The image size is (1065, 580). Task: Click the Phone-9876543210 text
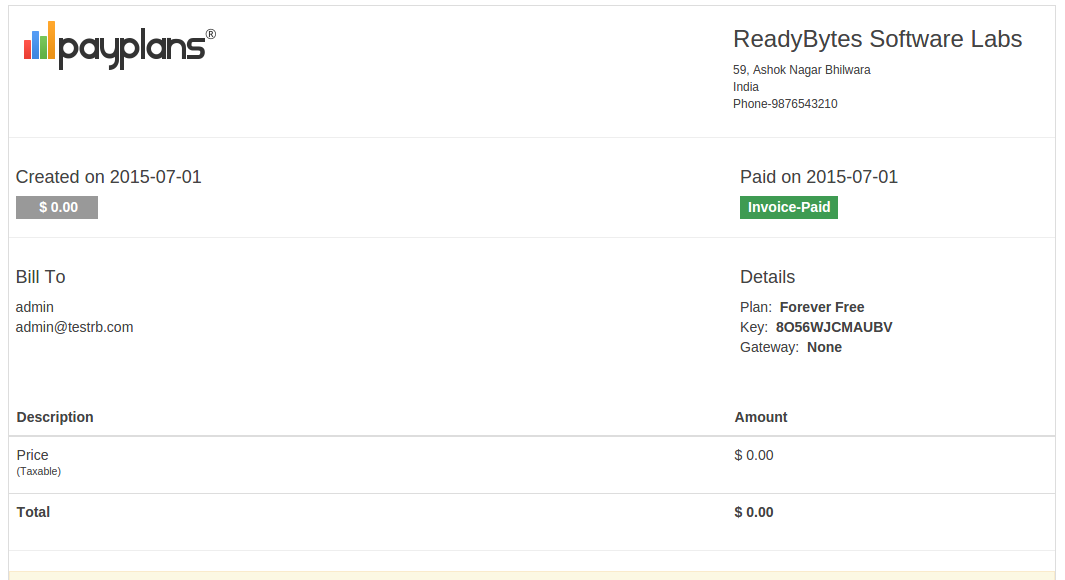tap(785, 104)
